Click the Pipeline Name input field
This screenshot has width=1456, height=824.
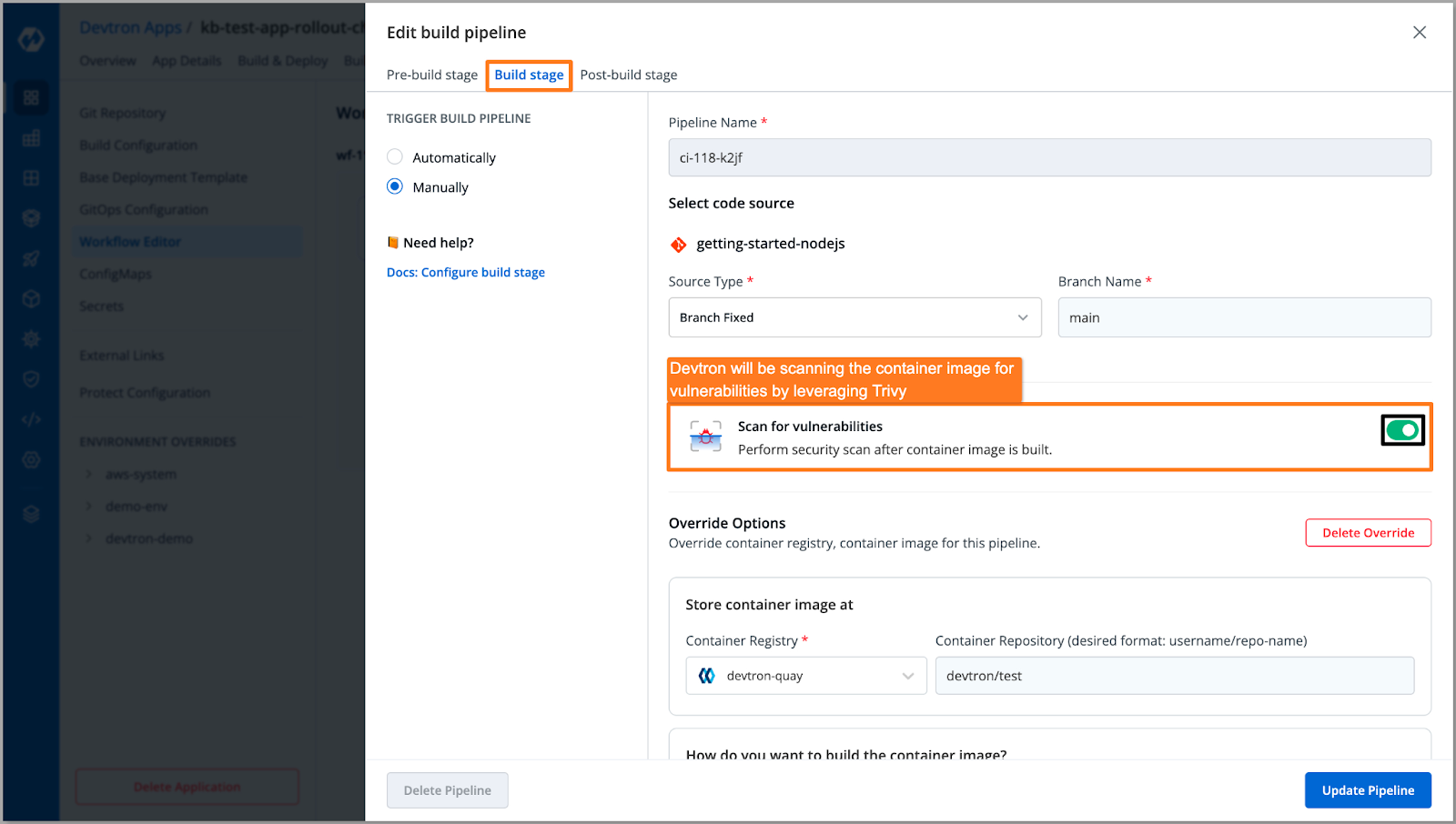point(1049,157)
